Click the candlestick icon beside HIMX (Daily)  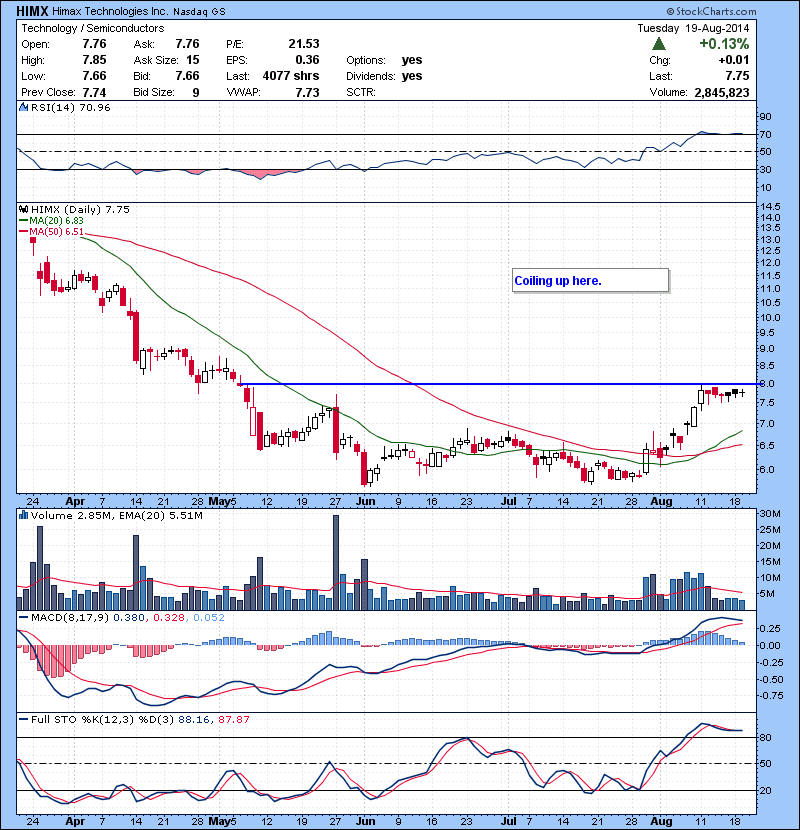23,210
